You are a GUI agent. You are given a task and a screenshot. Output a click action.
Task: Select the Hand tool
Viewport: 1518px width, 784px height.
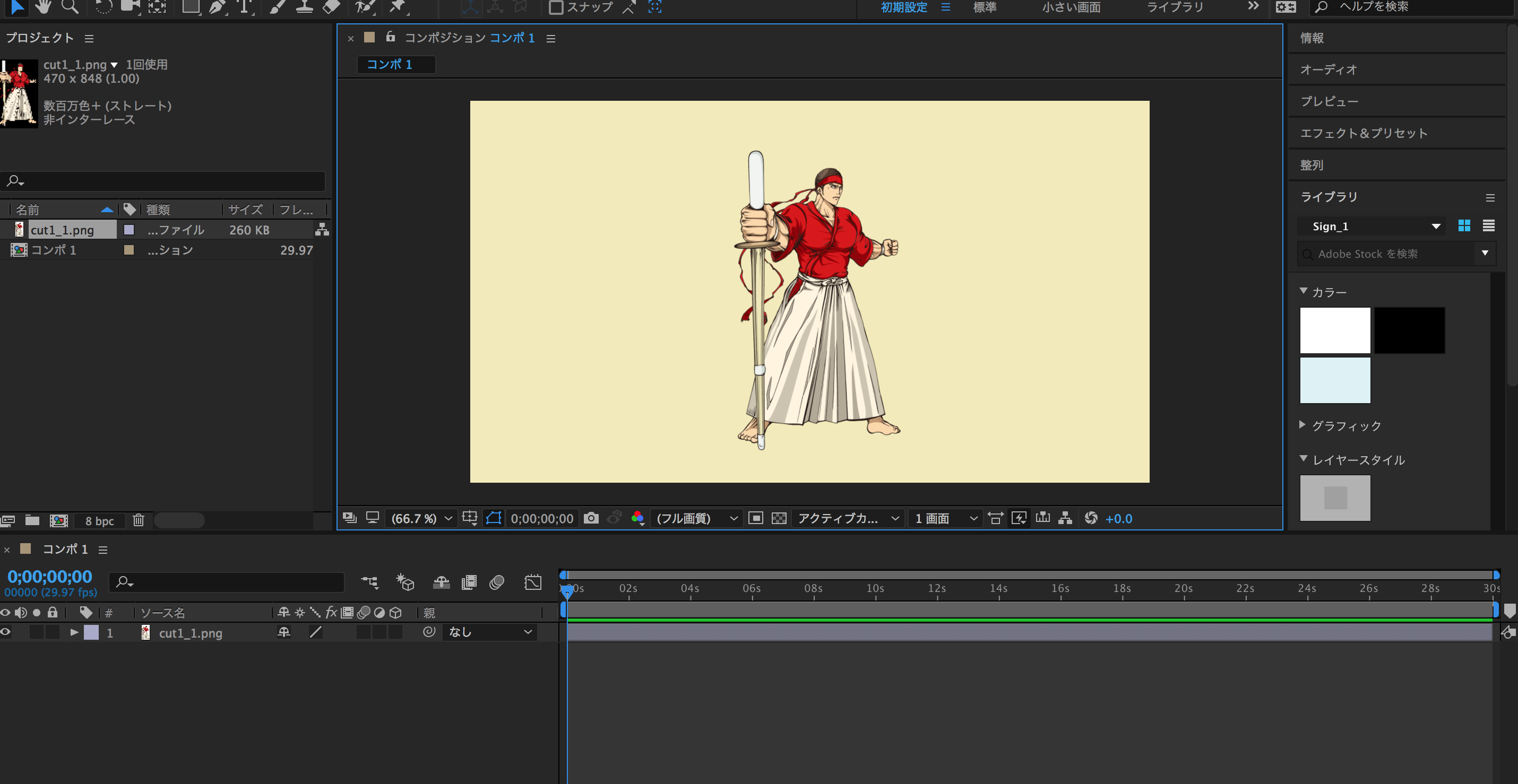click(x=43, y=6)
